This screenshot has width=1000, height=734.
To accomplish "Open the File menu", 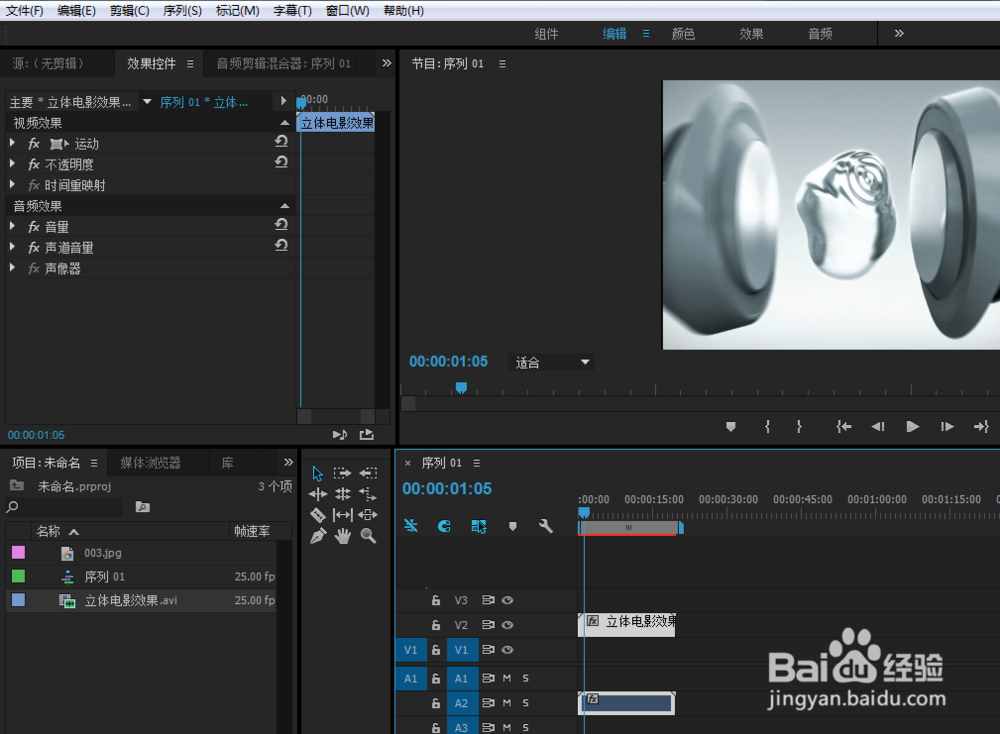I will point(24,11).
